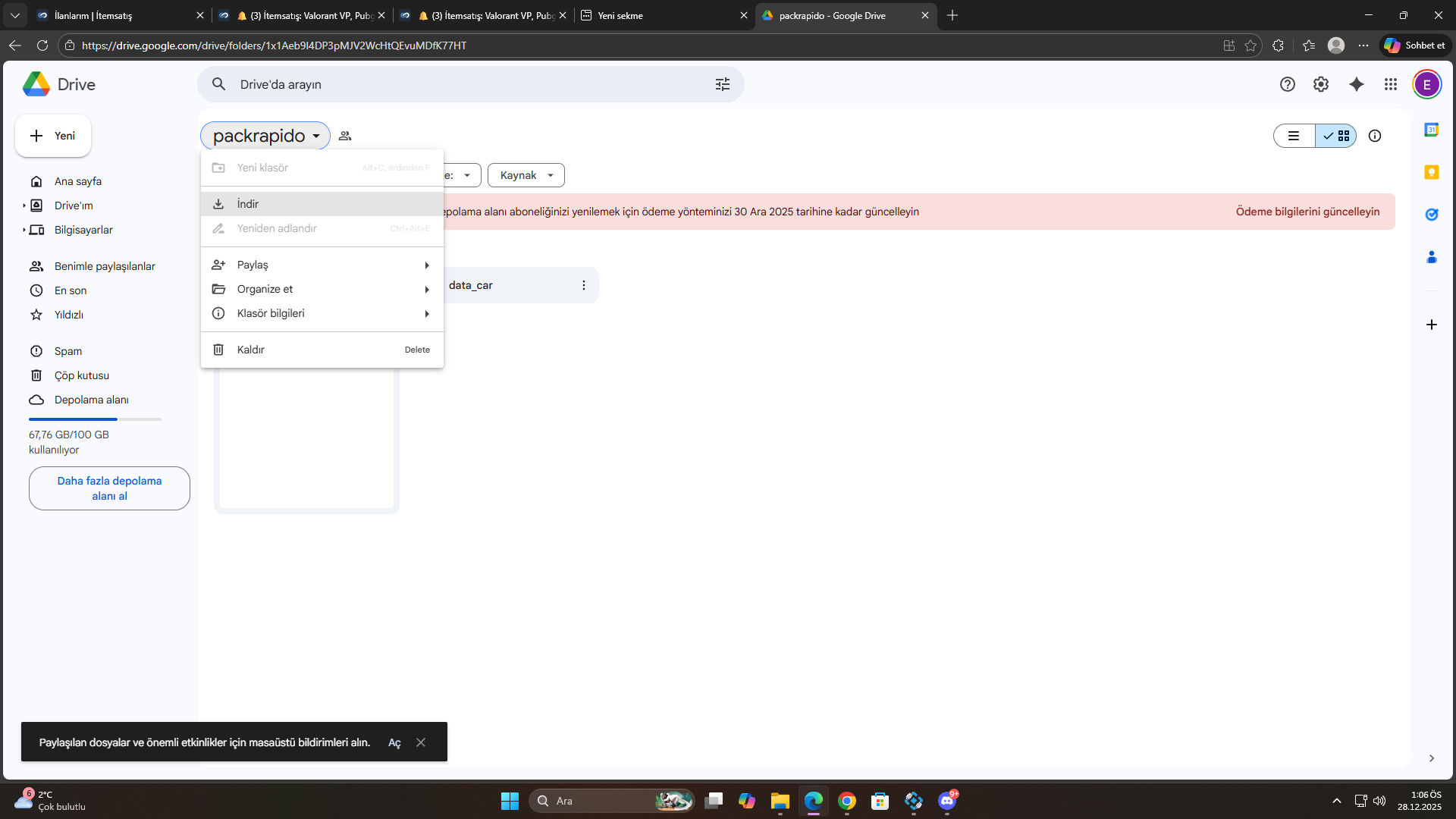Open the browser tab list dropdown
1456x819 pixels.
tap(15, 15)
